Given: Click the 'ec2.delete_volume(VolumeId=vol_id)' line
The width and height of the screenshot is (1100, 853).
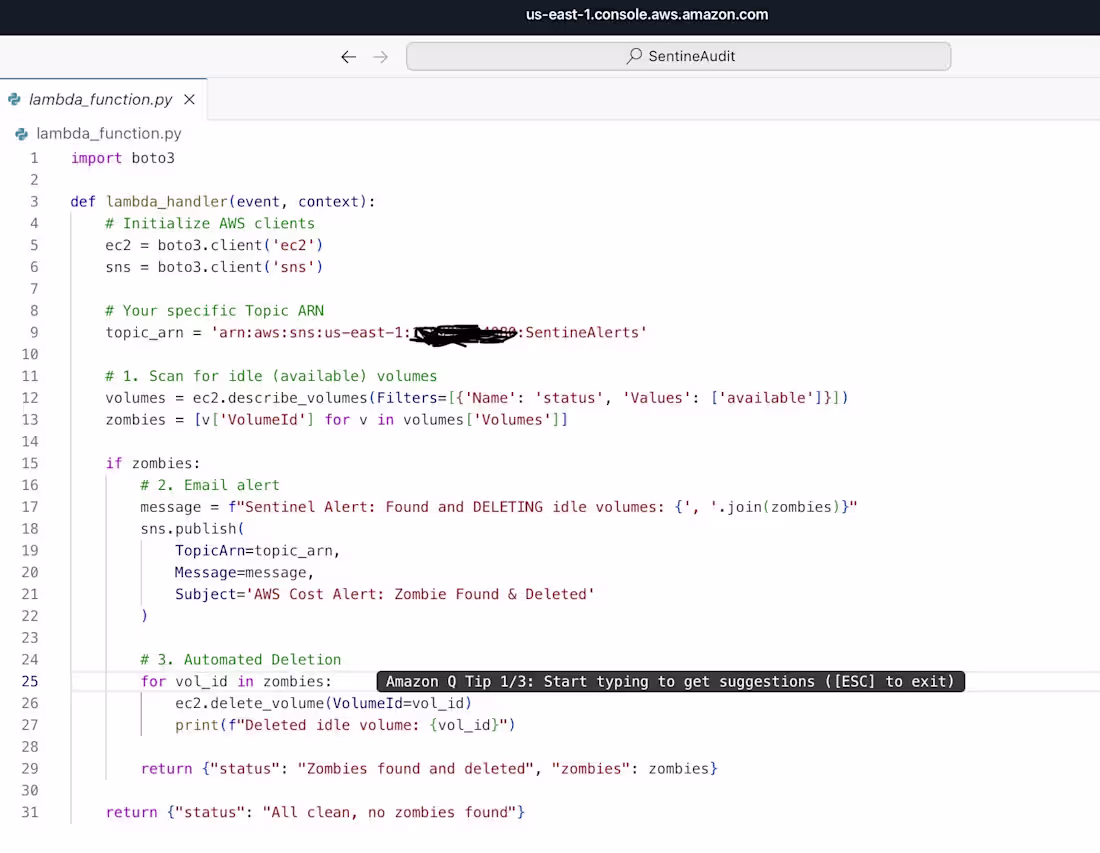Looking at the screenshot, I should pos(323,703).
